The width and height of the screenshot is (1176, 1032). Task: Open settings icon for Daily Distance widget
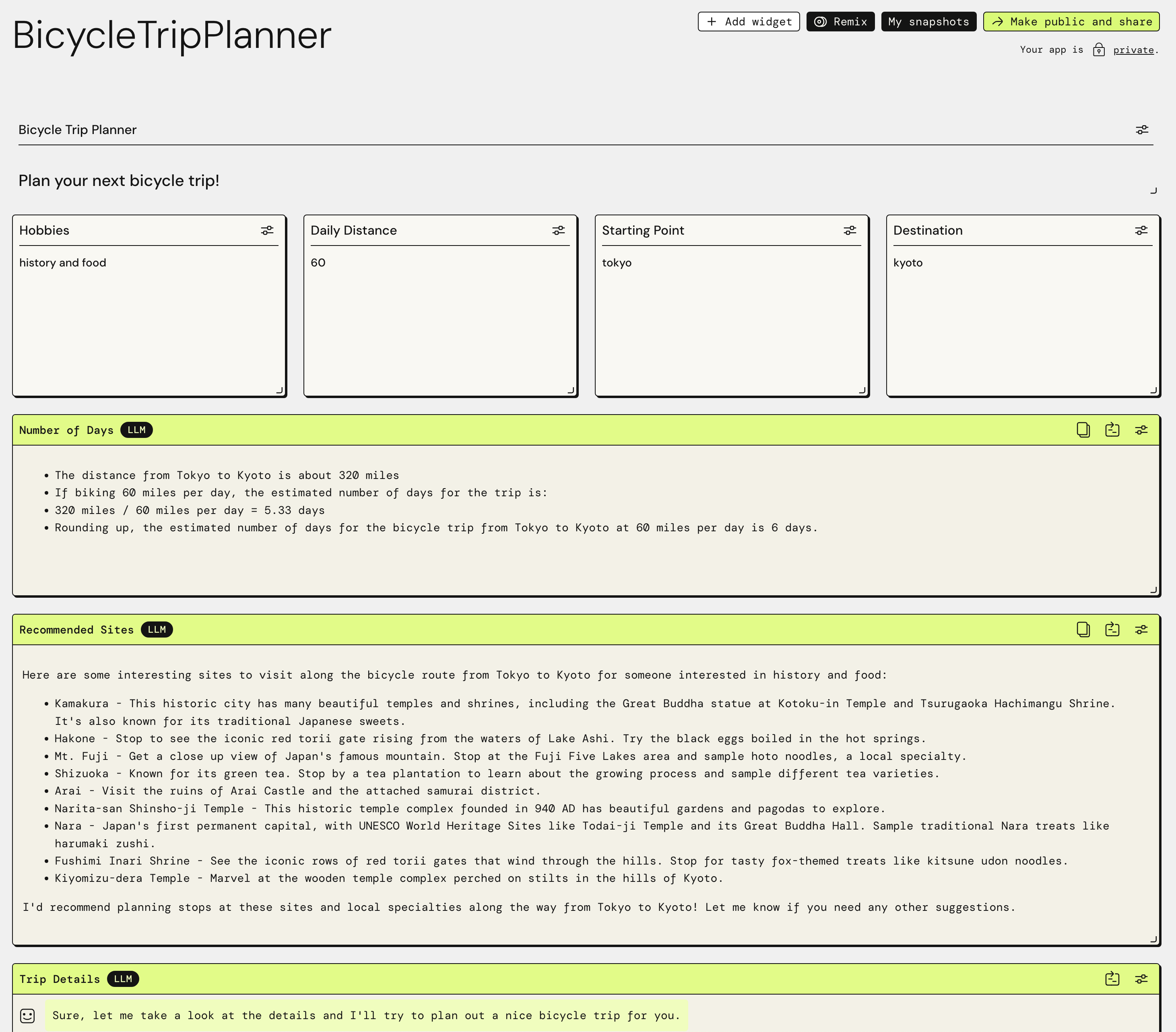558,231
